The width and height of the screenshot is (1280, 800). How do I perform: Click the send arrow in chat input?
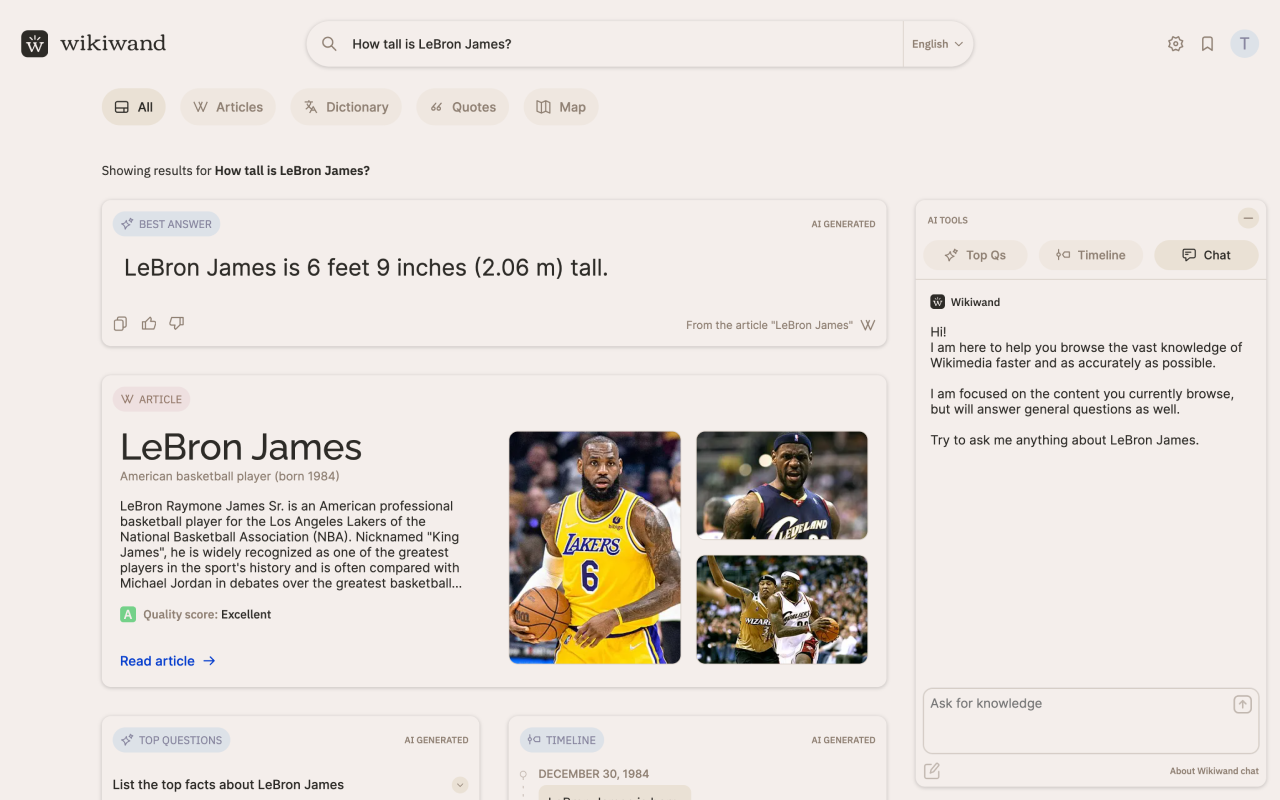click(x=1241, y=703)
